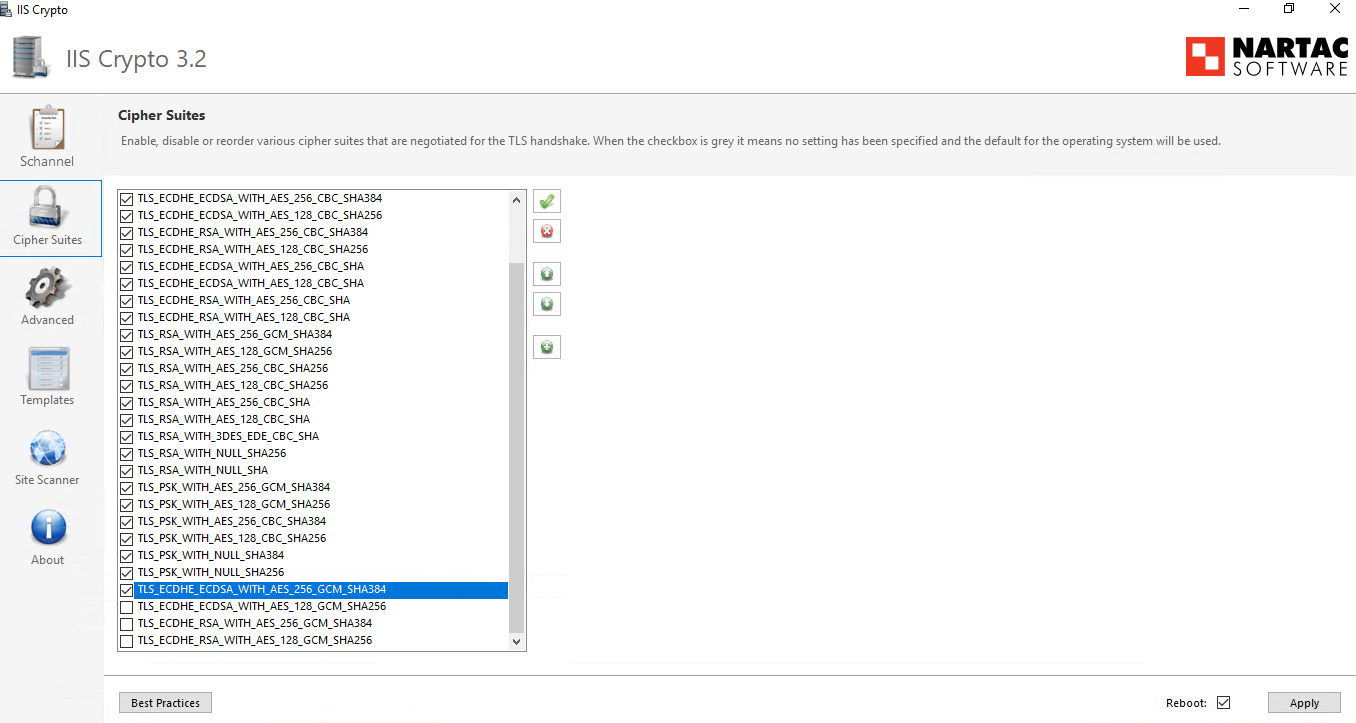Uncheck TLS_ECDHE_ECDSA_WITH_AES_256_CBC_SHA384 checkbox
The width and height of the screenshot is (1356, 723).
[126, 198]
